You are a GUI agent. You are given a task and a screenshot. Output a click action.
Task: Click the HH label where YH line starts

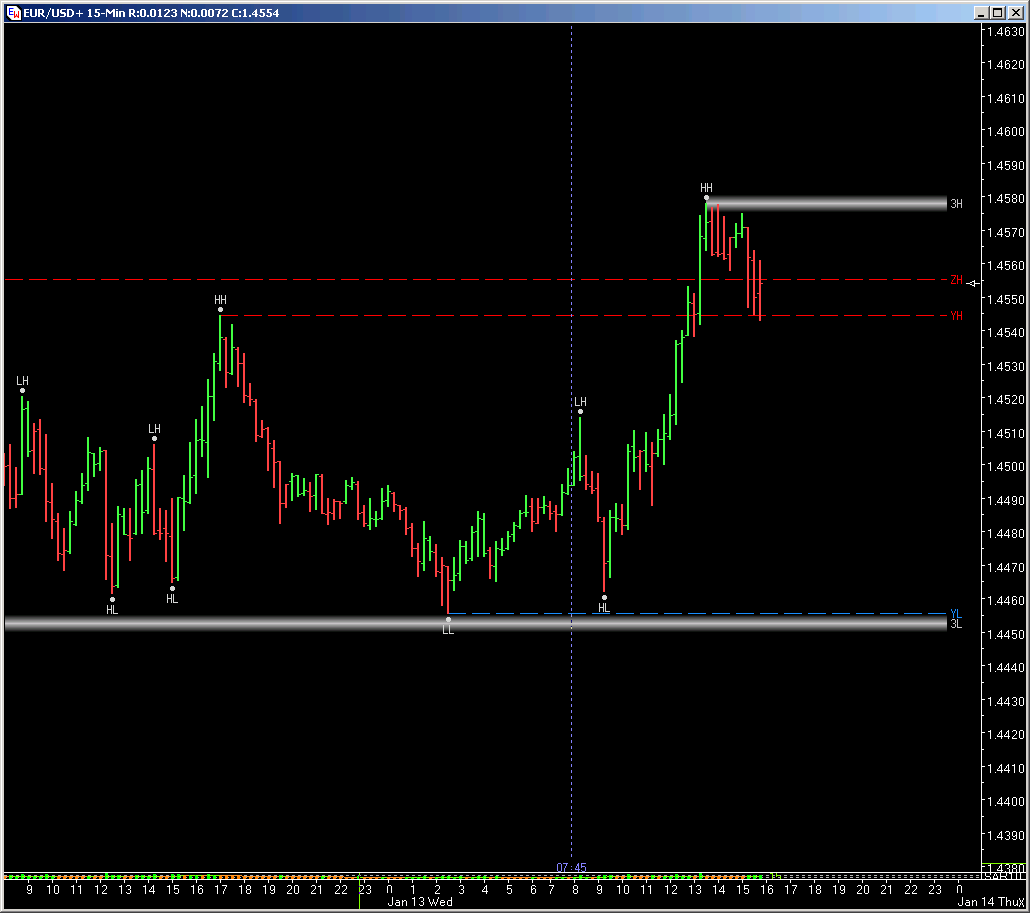(x=220, y=300)
